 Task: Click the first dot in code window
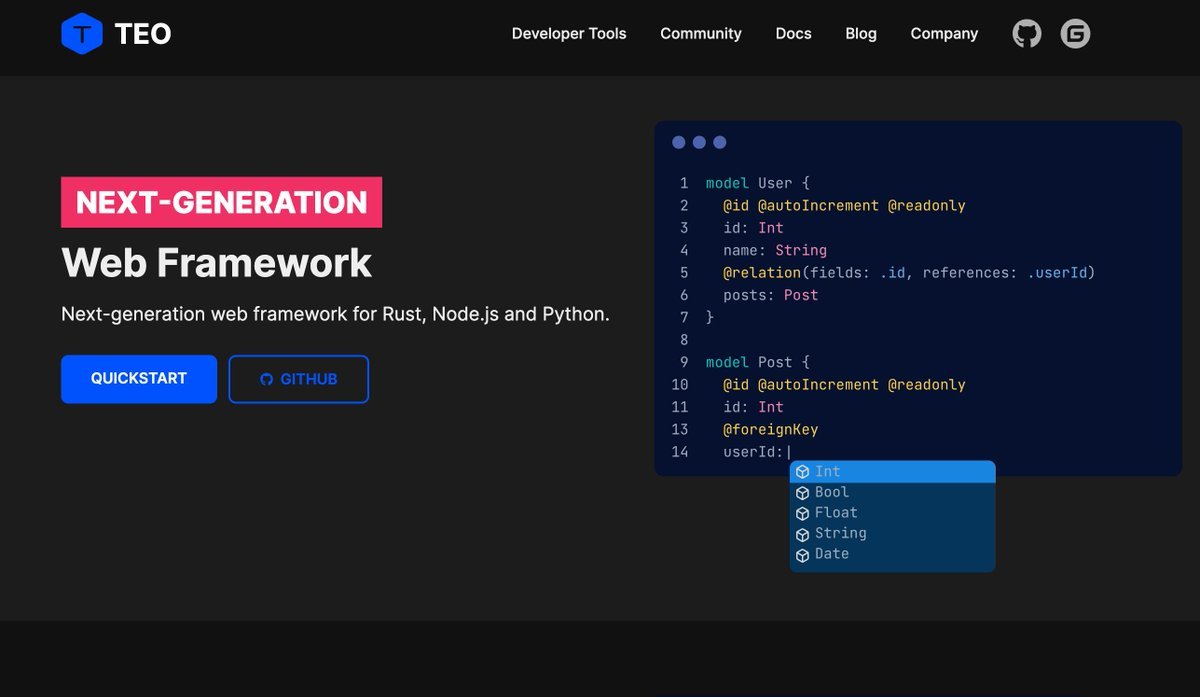click(679, 143)
